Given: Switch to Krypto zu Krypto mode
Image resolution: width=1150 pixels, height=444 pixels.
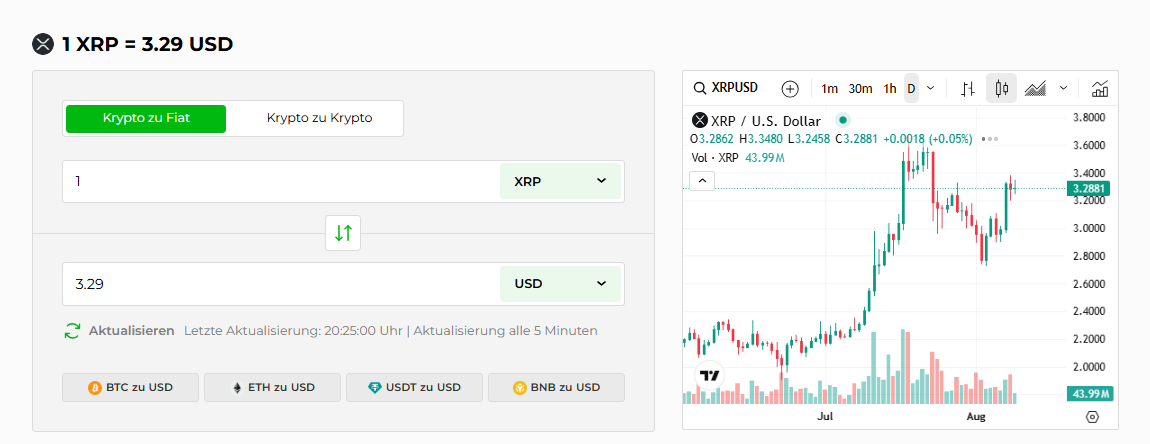Looking at the screenshot, I should point(319,118).
